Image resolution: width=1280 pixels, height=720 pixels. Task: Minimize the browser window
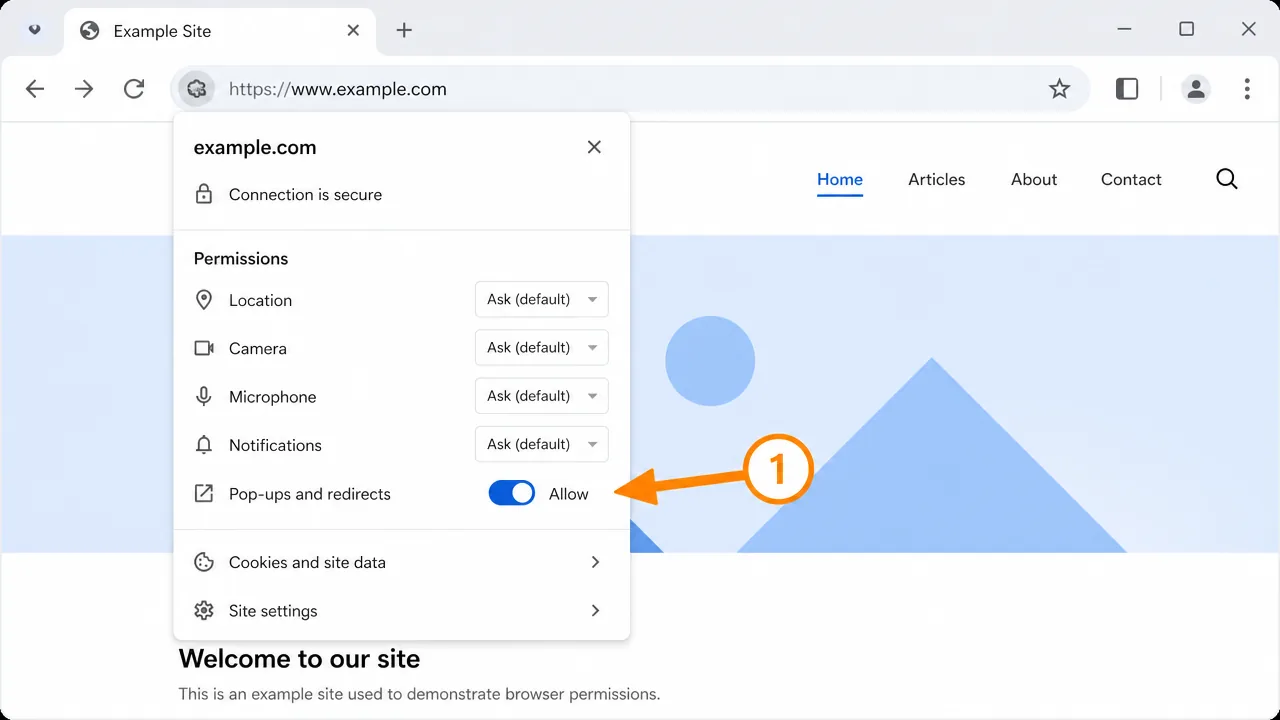pyautogui.click(x=1125, y=30)
